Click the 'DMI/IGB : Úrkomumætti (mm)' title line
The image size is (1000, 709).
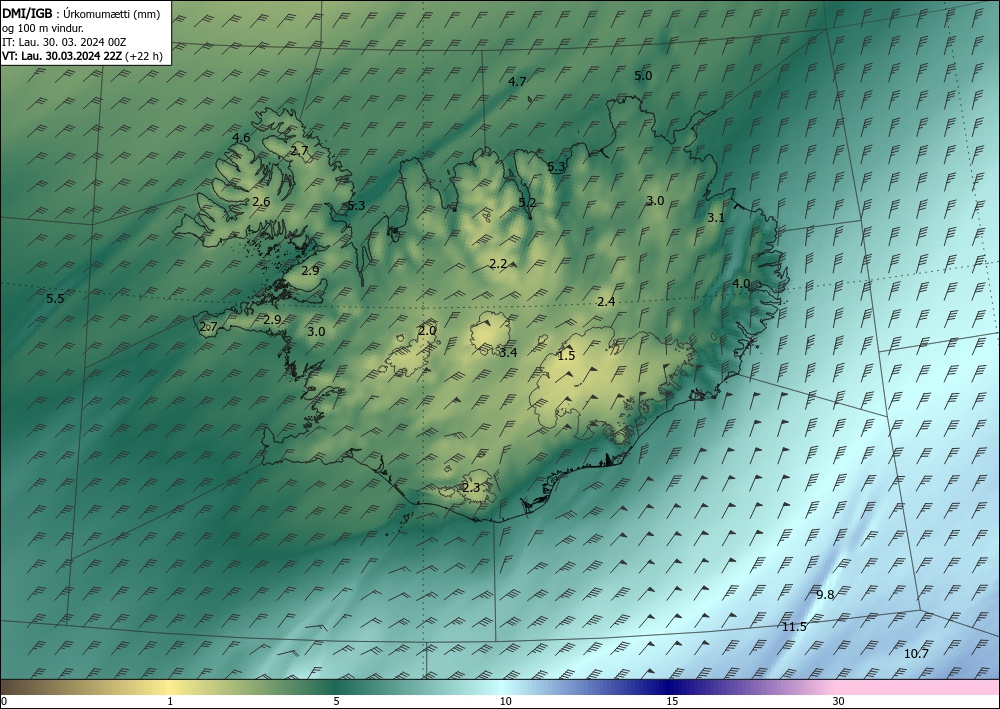(x=81, y=13)
